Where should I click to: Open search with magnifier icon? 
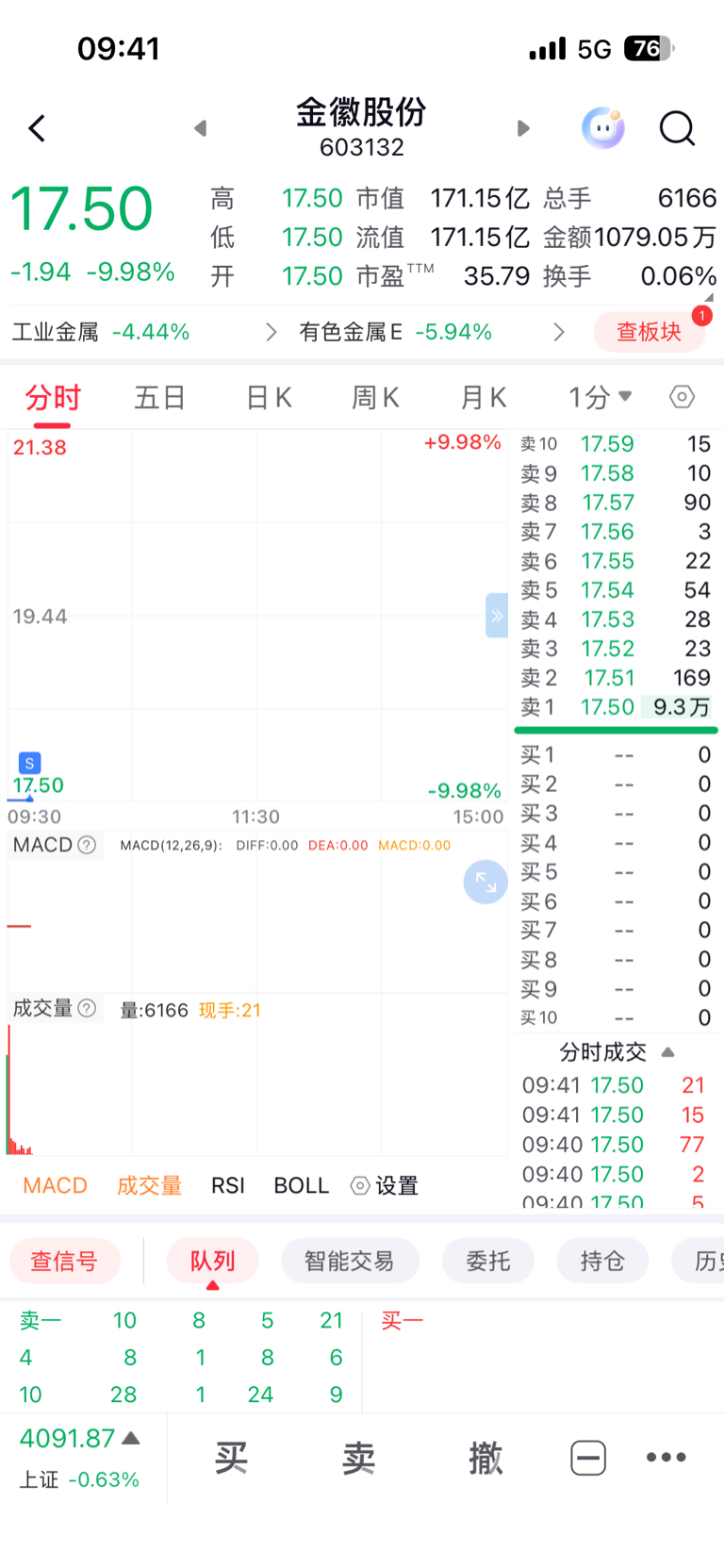(677, 128)
